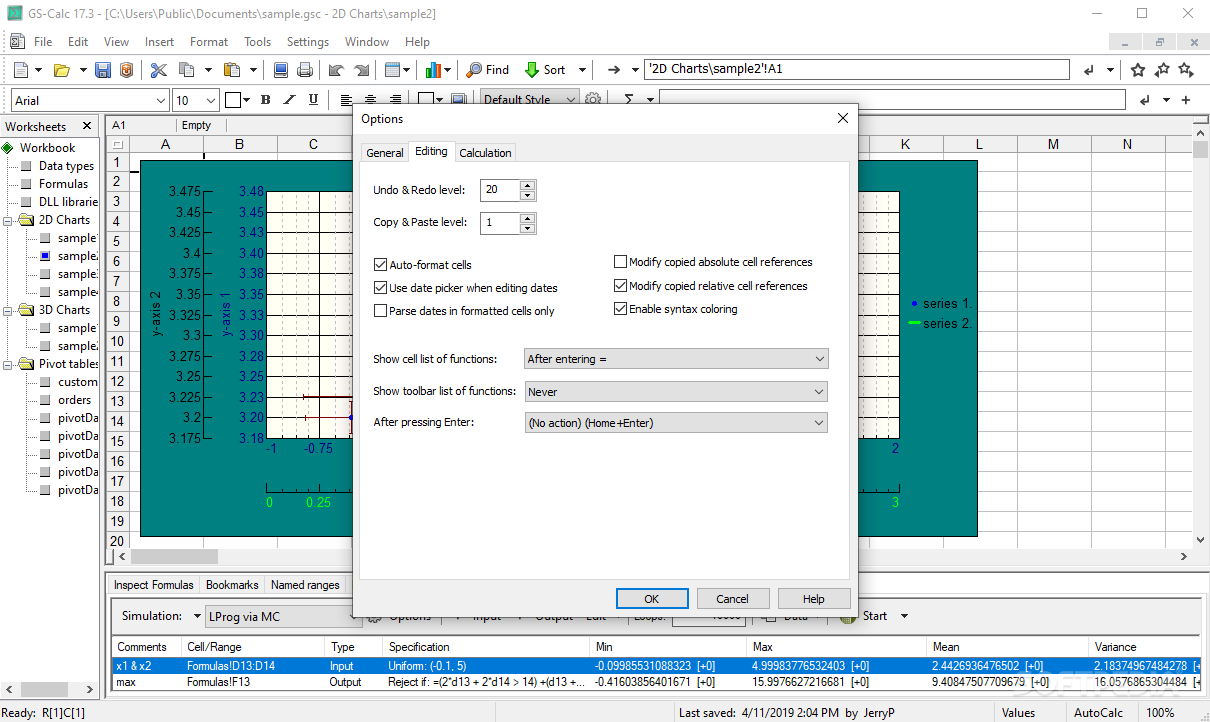Click the shield save-protected icon

coord(126,70)
